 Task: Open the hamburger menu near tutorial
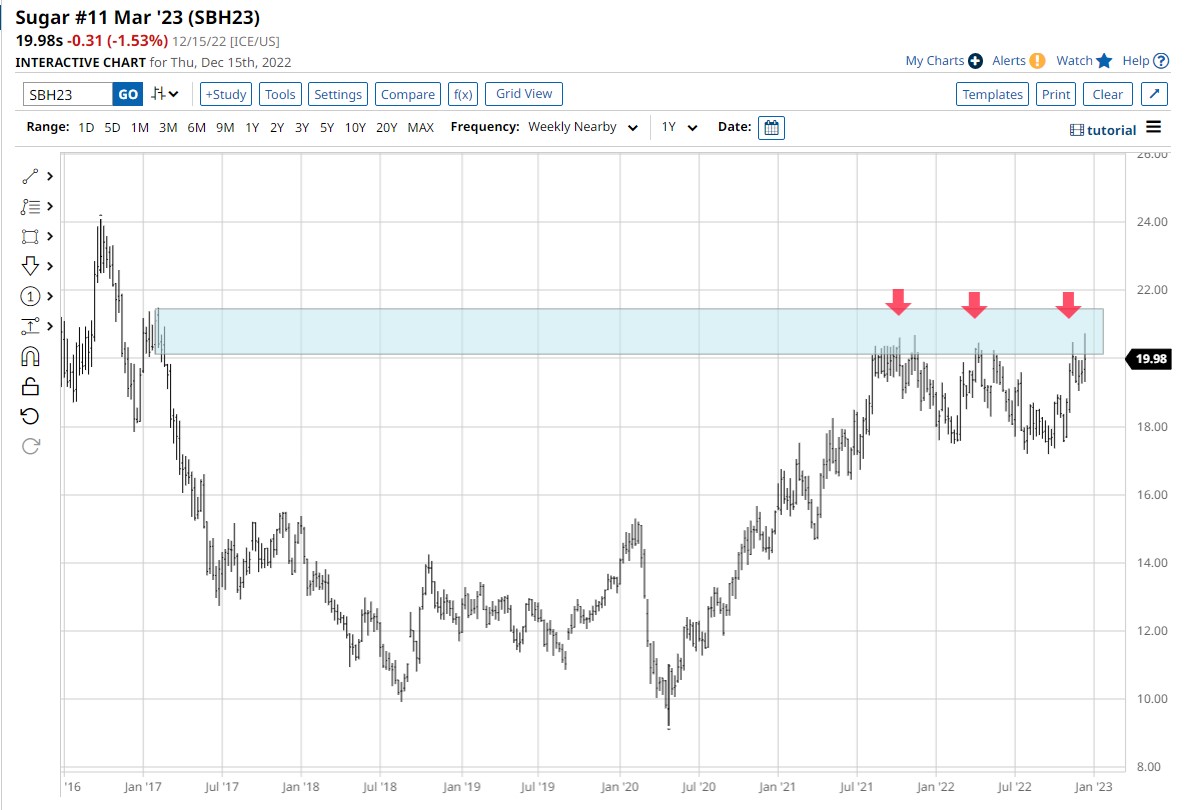1157,128
